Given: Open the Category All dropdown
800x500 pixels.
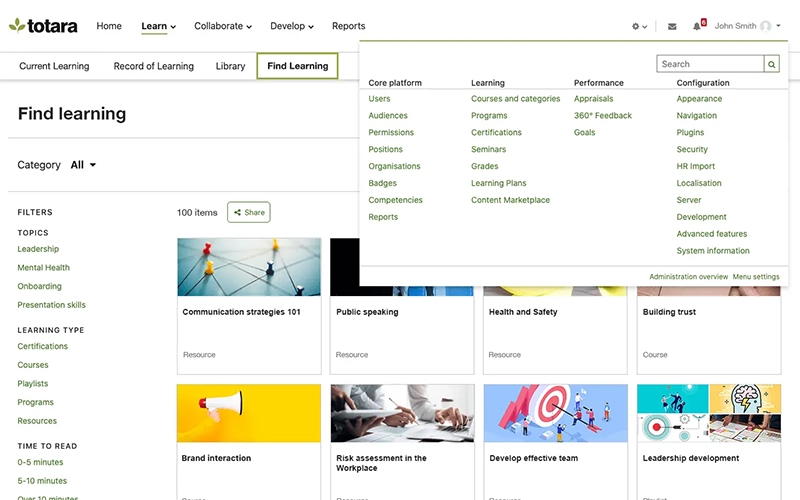Looking at the screenshot, I should pyautogui.click(x=83, y=165).
